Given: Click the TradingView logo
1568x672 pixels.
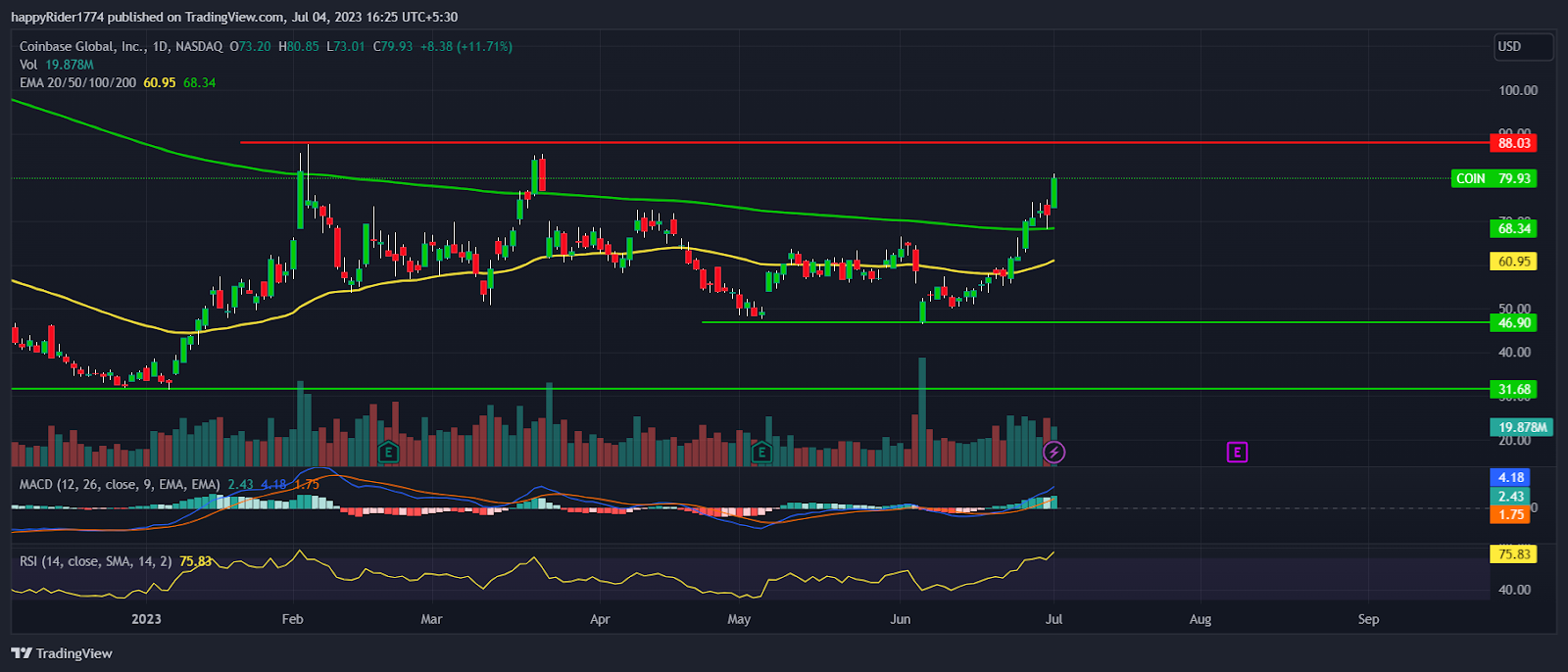Looking at the screenshot, I should coord(62,653).
